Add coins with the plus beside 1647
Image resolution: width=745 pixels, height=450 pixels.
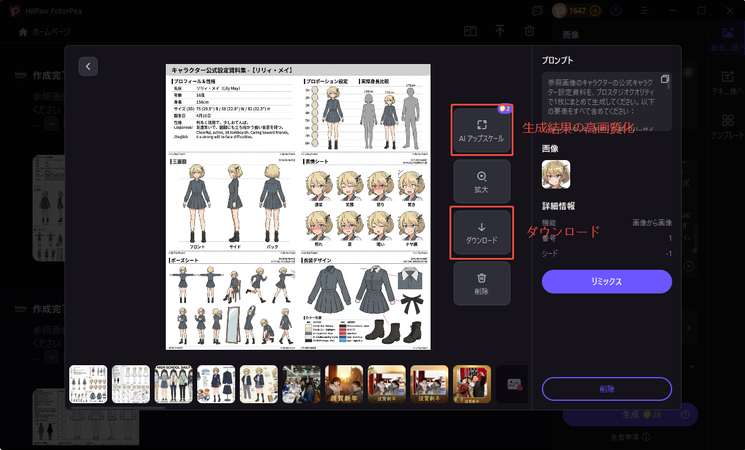point(595,10)
